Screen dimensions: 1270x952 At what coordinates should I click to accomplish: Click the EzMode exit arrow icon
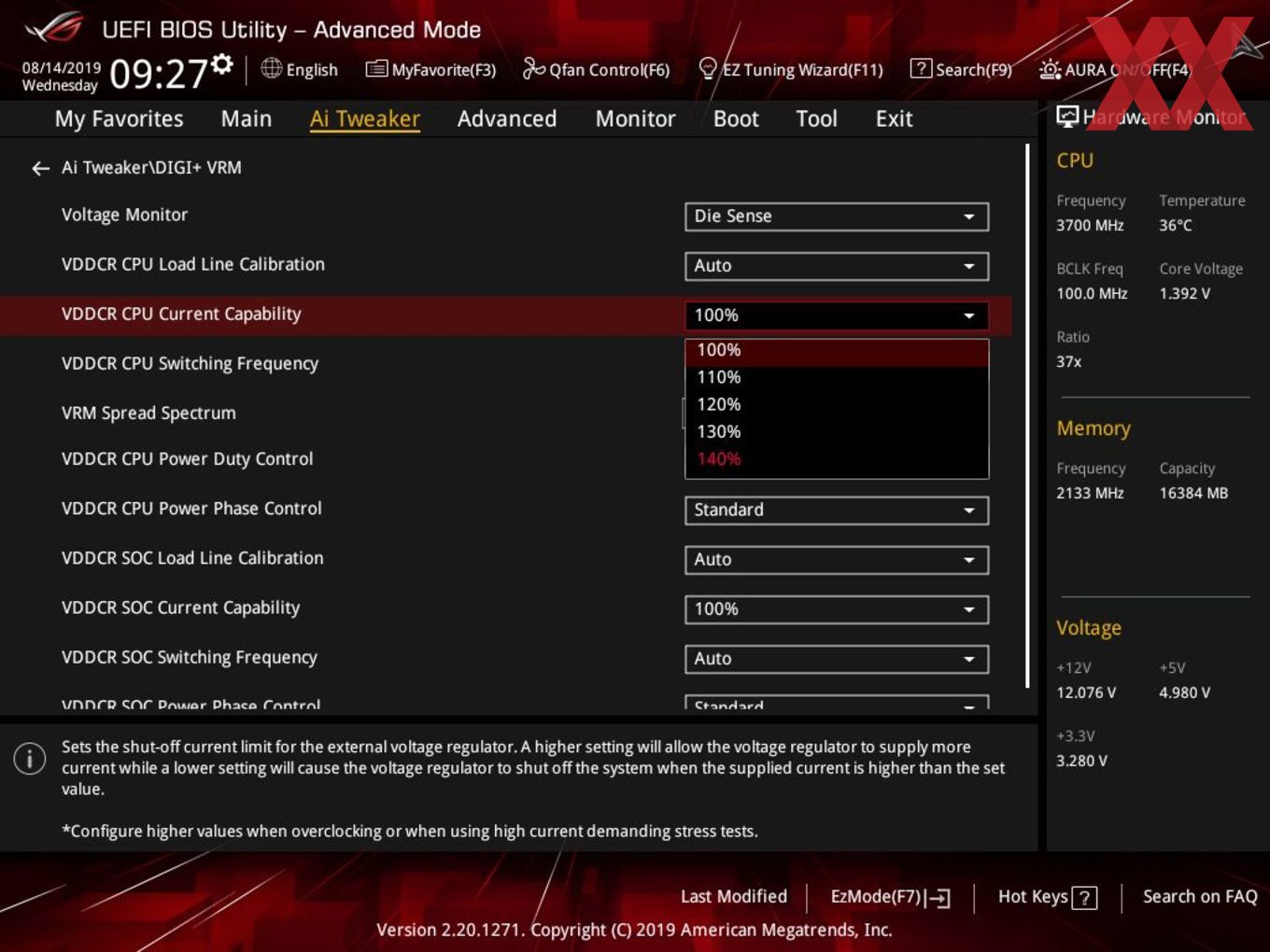(x=938, y=898)
